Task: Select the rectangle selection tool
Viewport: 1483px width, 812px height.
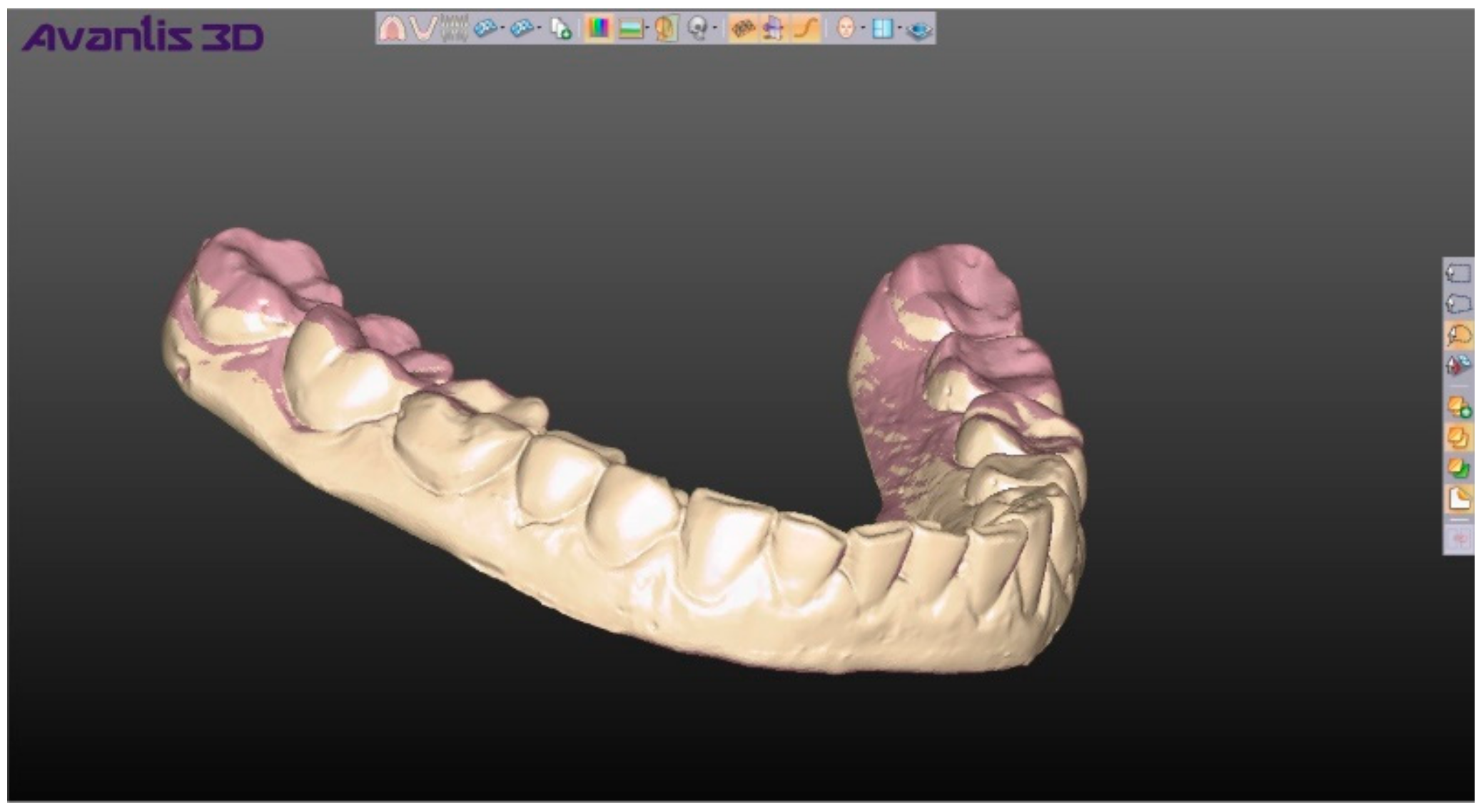Action: coord(1458,273)
